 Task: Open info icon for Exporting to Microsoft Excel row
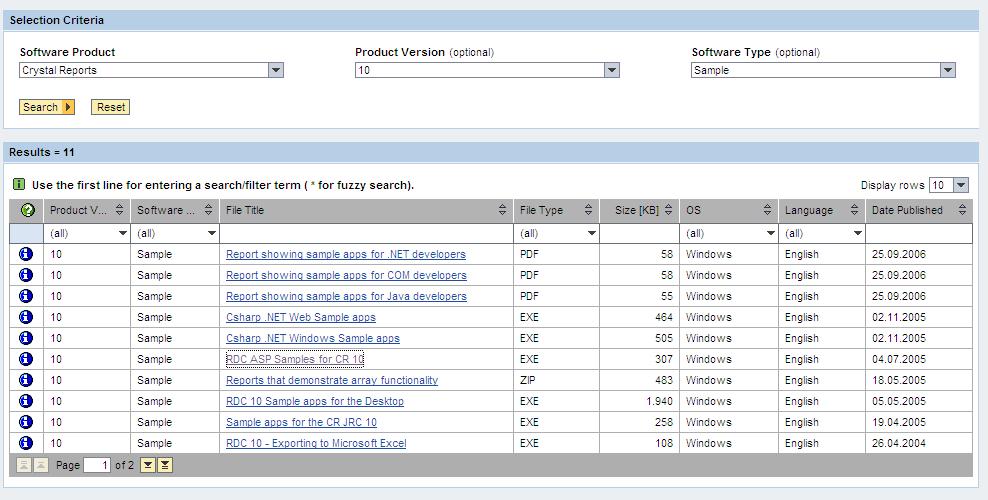click(26, 443)
